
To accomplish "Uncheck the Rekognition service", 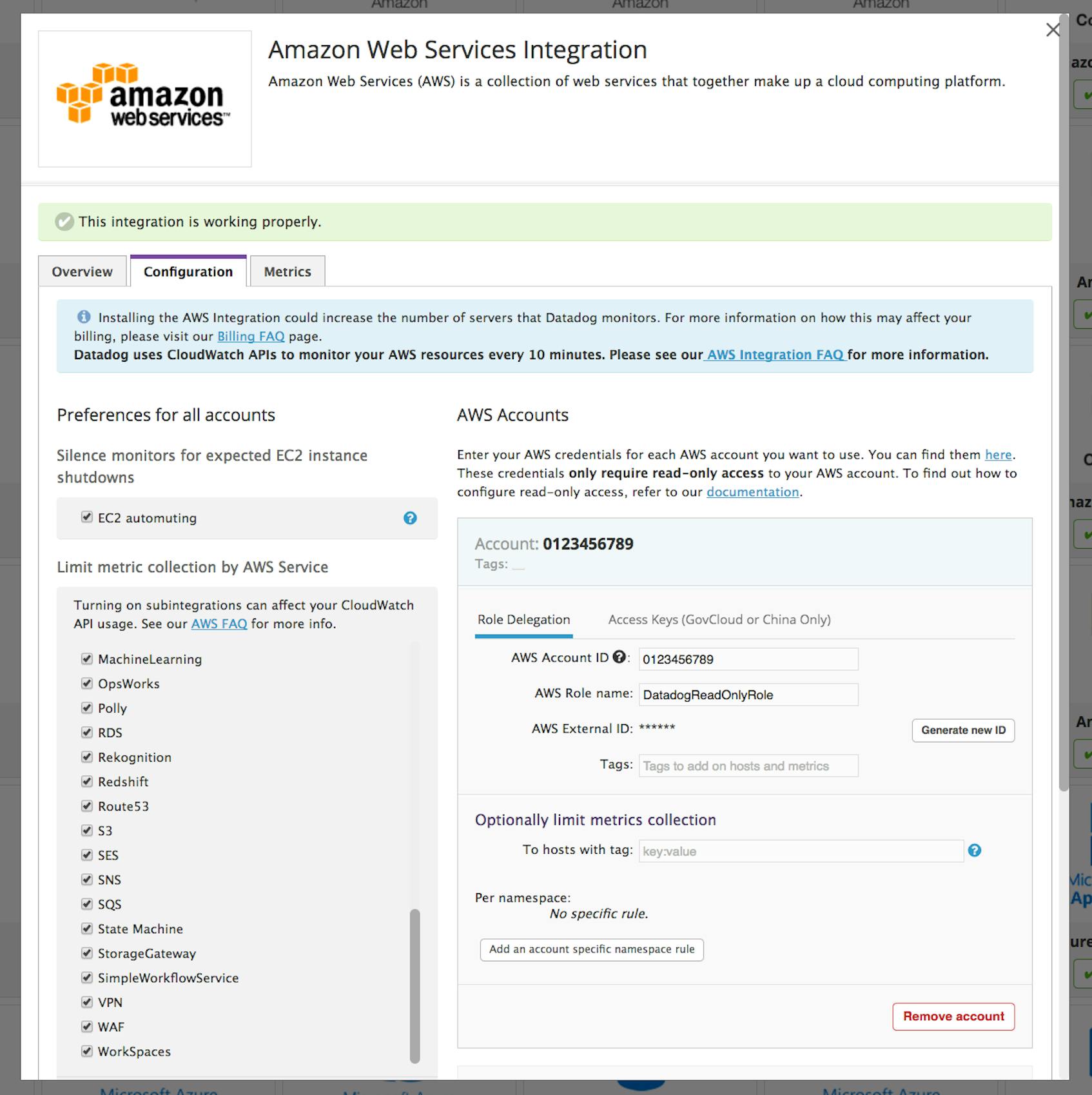I will (87, 757).
